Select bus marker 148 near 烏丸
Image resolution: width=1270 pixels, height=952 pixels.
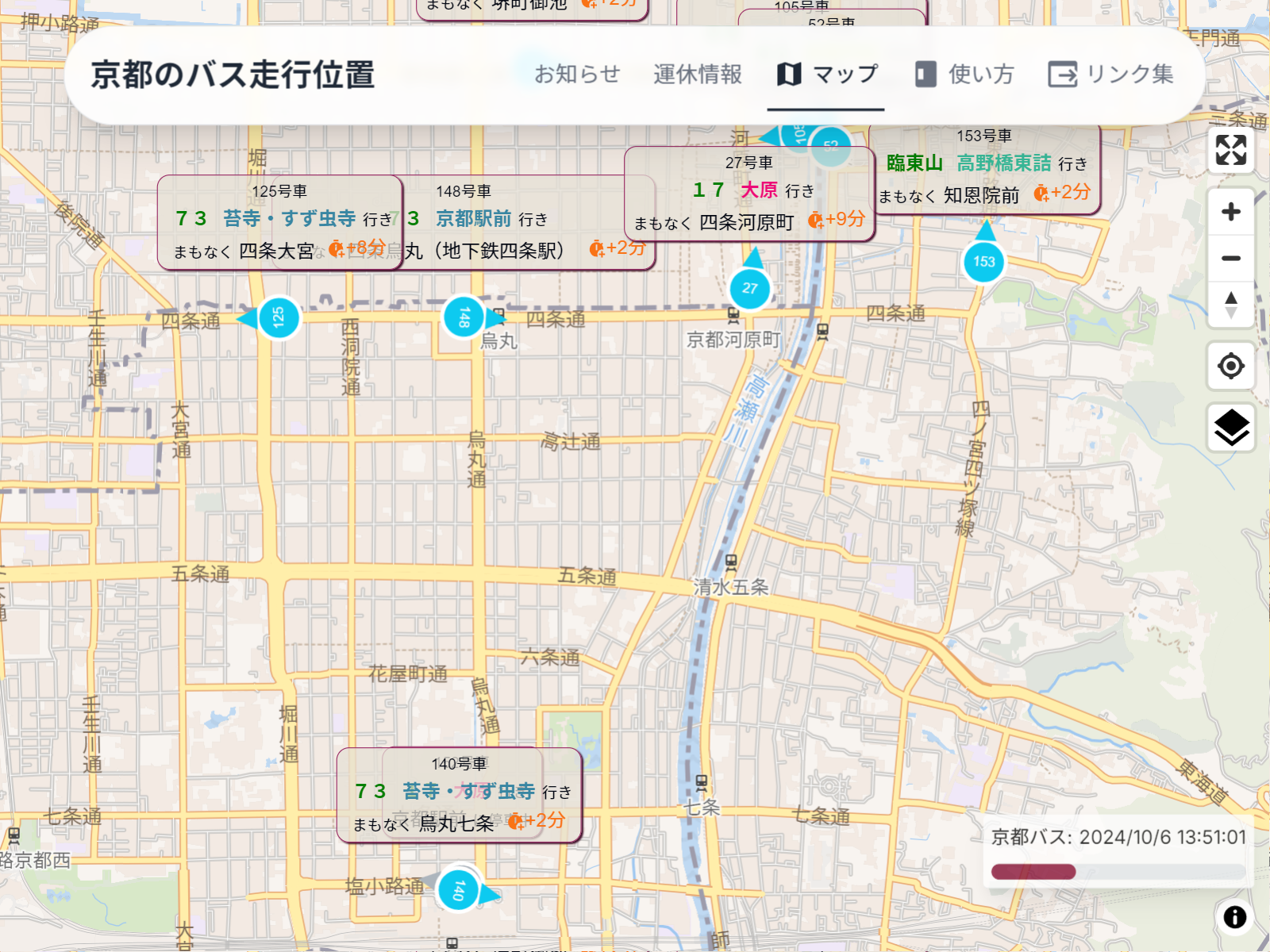pyautogui.click(x=464, y=318)
